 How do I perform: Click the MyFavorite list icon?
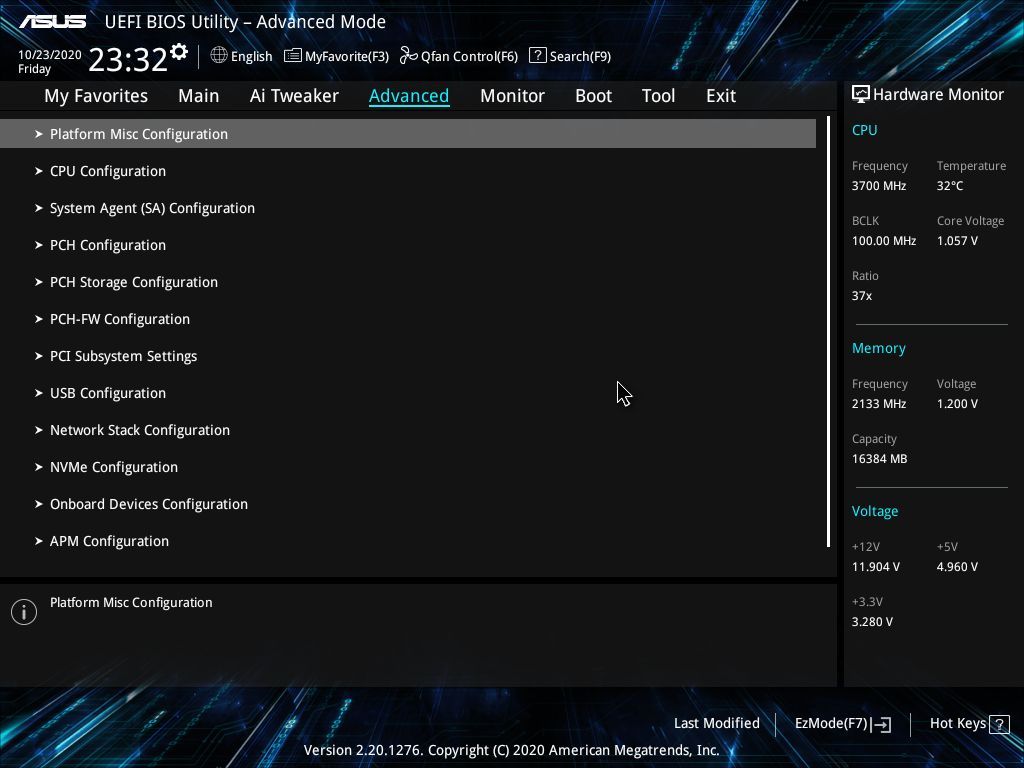tap(293, 56)
